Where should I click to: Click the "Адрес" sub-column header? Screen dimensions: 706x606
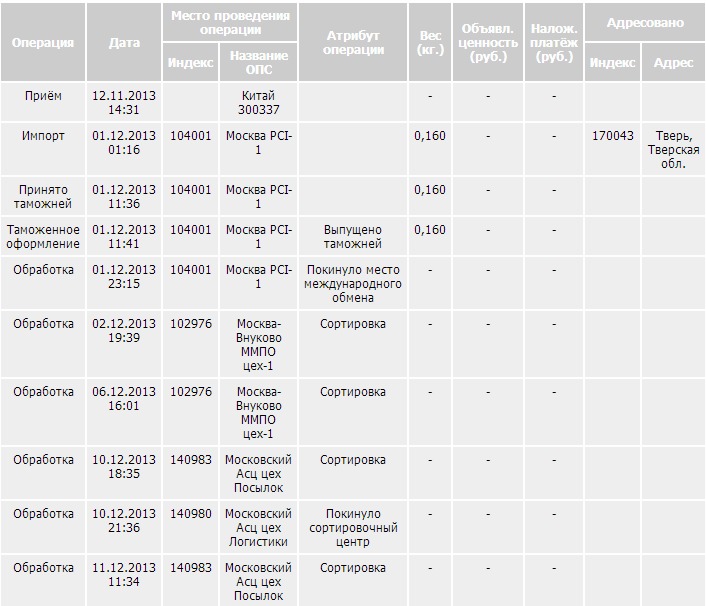(673, 63)
